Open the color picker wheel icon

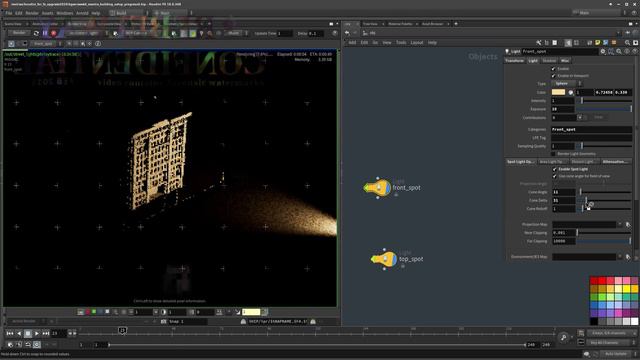pos(571,92)
